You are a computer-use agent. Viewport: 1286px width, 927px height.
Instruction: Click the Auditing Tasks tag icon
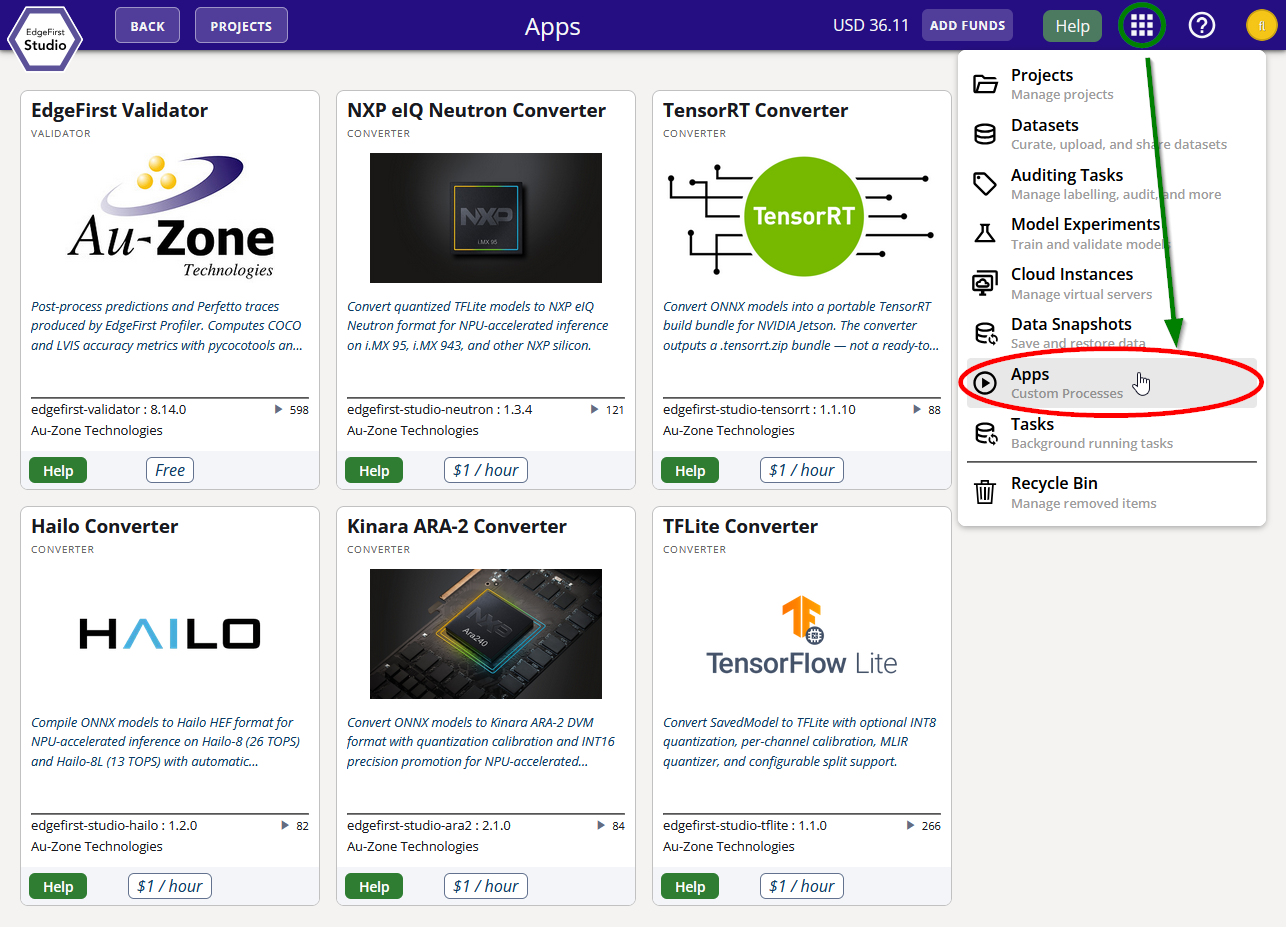pos(985,184)
